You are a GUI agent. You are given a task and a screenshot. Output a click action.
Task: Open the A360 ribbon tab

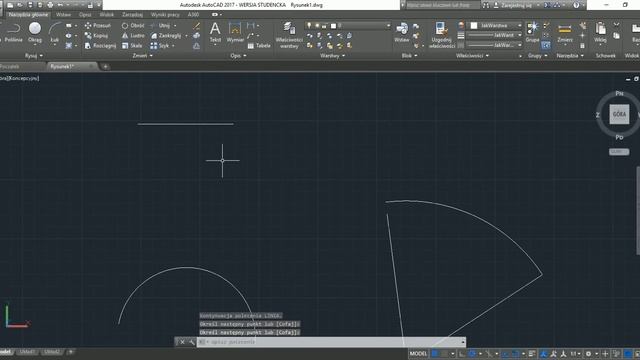[193, 15]
